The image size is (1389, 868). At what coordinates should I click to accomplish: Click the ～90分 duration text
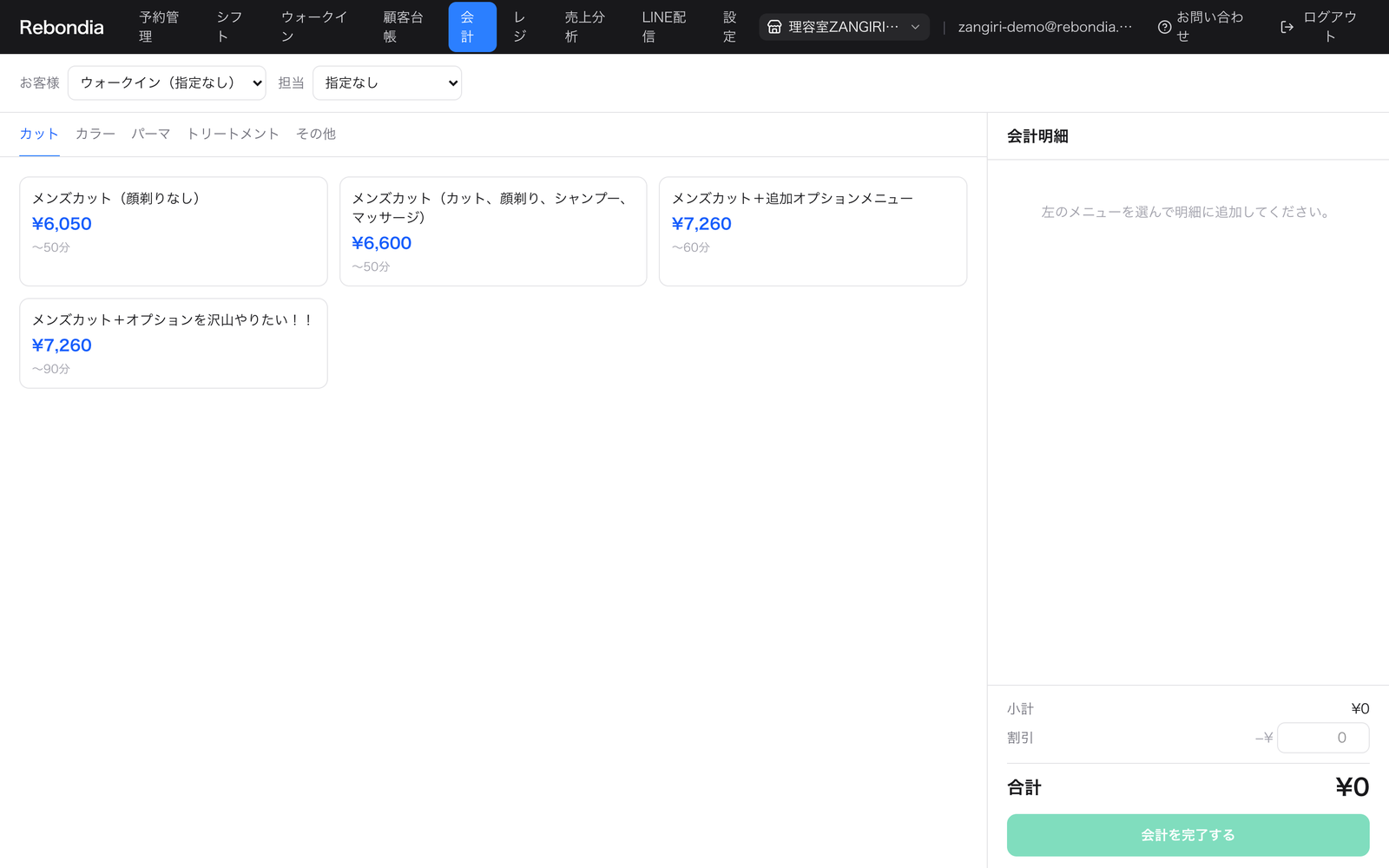pos(51,369)
